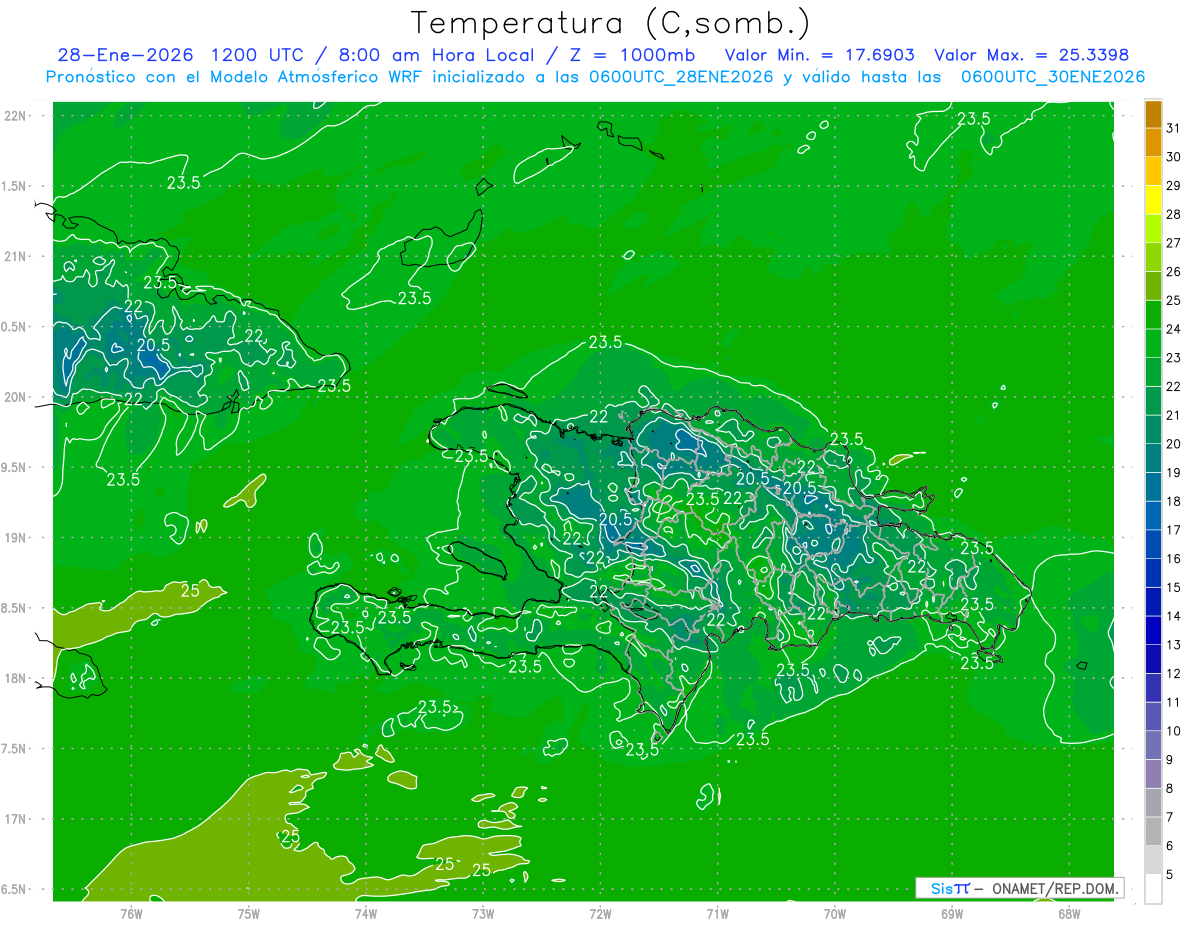Click the '73W' longitude axis label
This screenshot has height=927, width=1200.
tap(483, 913)
